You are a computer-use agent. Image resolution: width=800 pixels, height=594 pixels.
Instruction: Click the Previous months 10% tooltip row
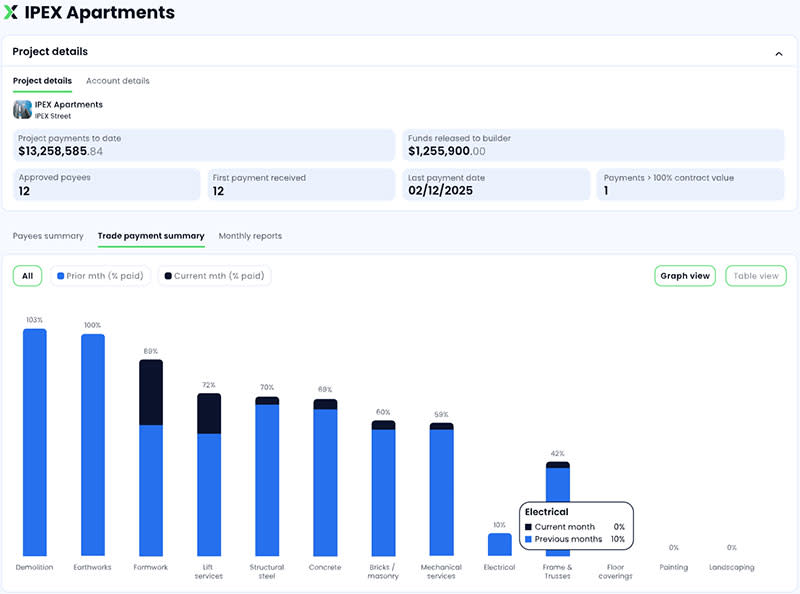point(575,539)
